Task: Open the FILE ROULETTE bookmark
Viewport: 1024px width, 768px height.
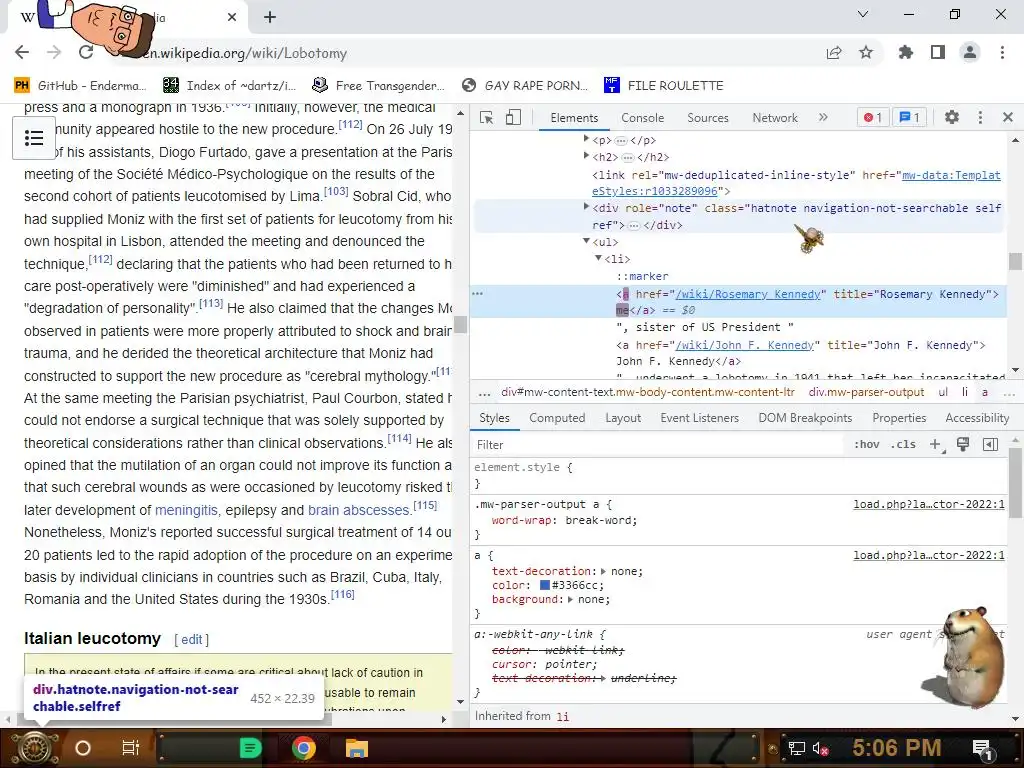Action: [x=664, y=86]
